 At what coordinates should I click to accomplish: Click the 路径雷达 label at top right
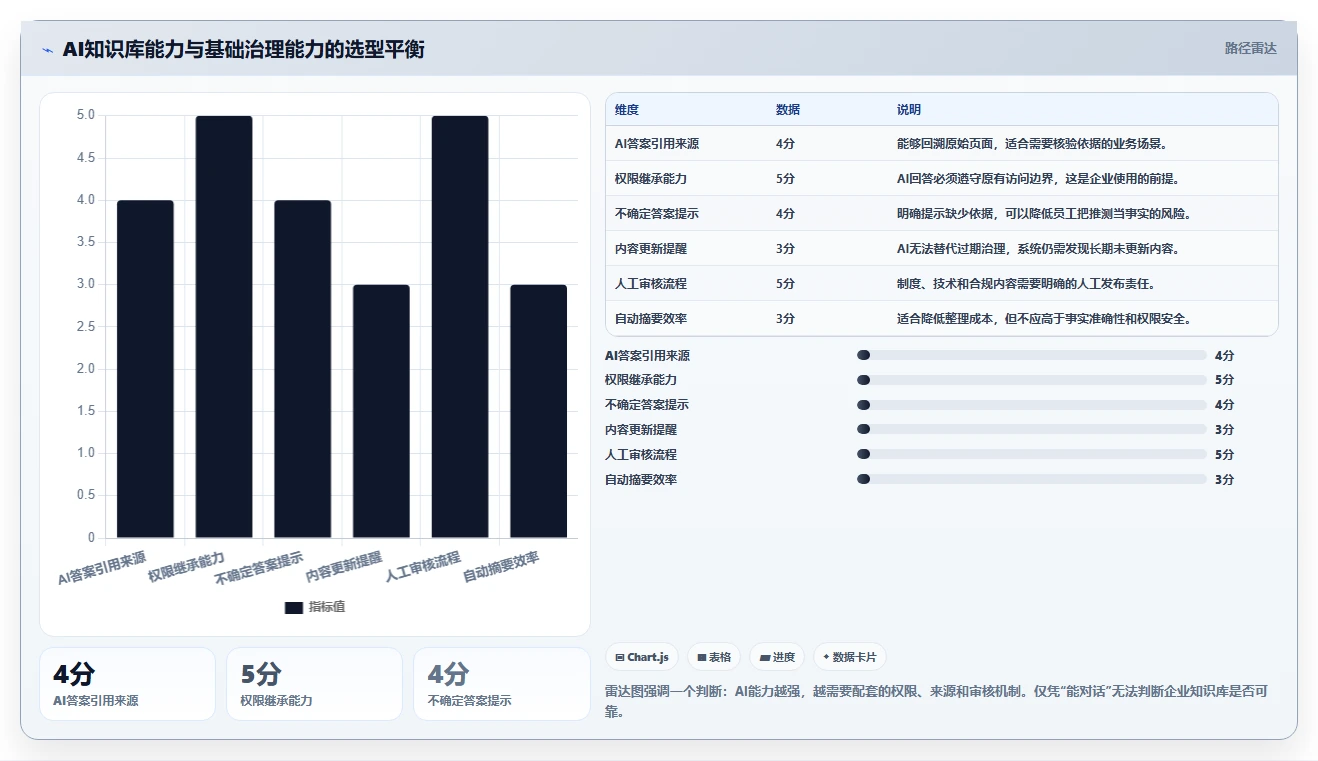pyautogui.click(x=1250, y=48)
